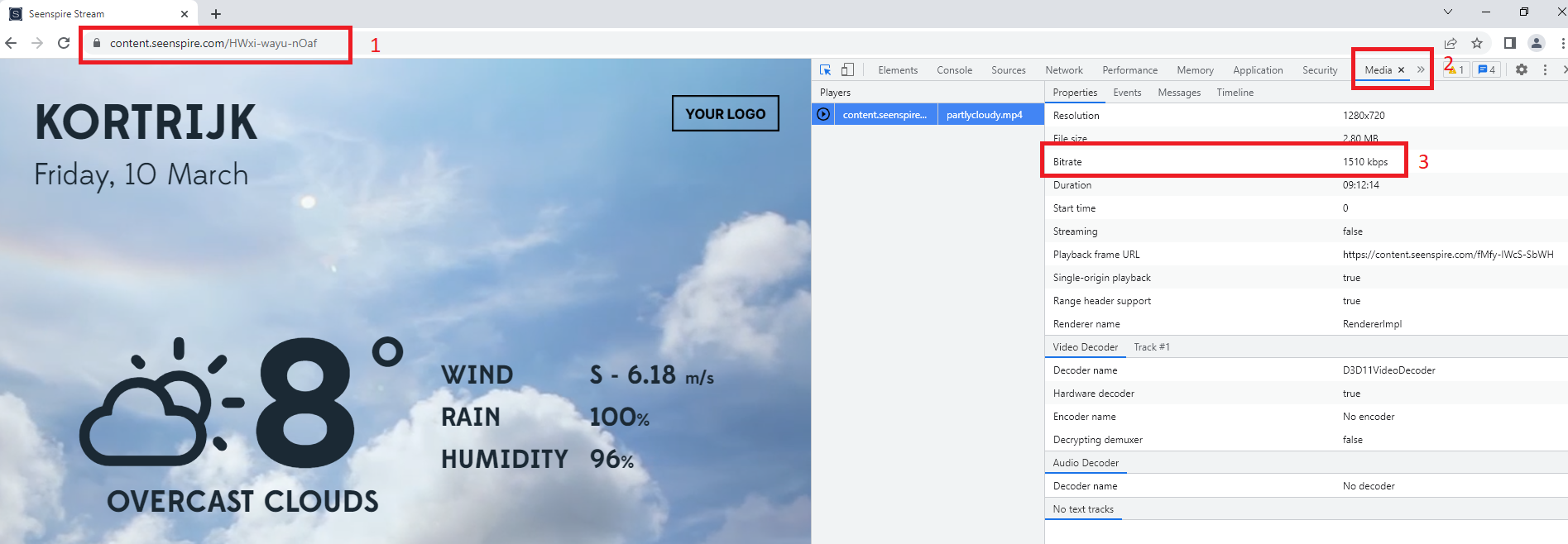The width and height of the screenshot is (1568, 544).
Task: Select the Seenspire Stream browser tab
Action: (x=99, y=14)
